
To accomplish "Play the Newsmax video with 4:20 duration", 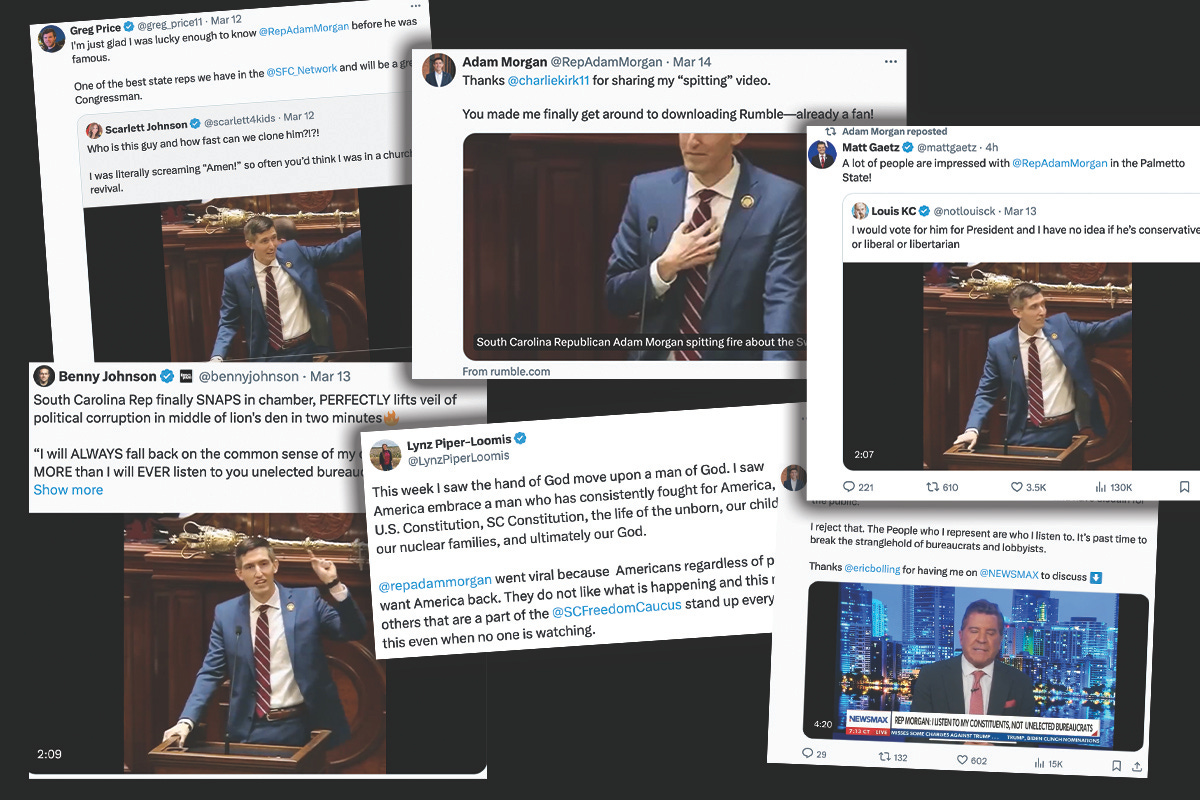I will (x=976, y=665).
